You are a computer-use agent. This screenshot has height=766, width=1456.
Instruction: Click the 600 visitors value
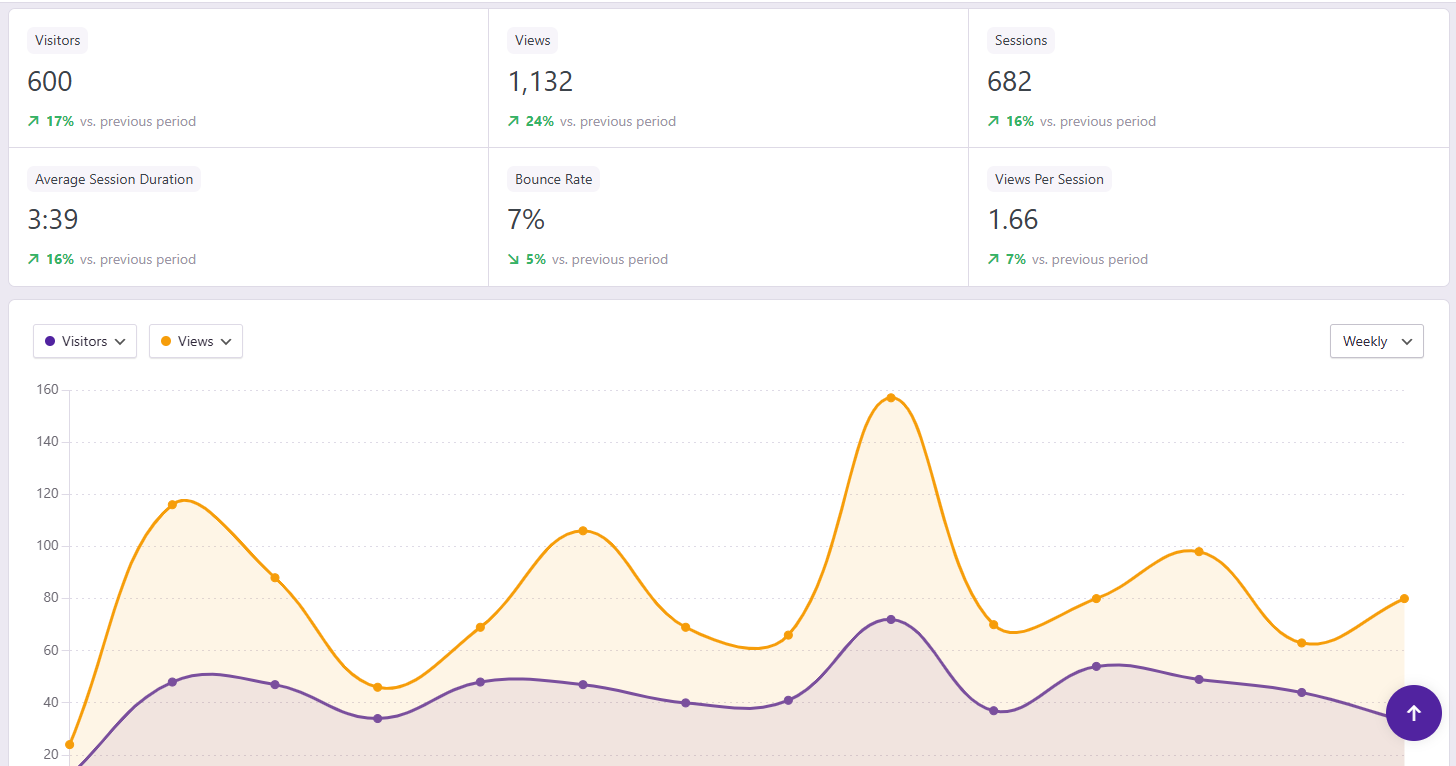pos(50,81)
